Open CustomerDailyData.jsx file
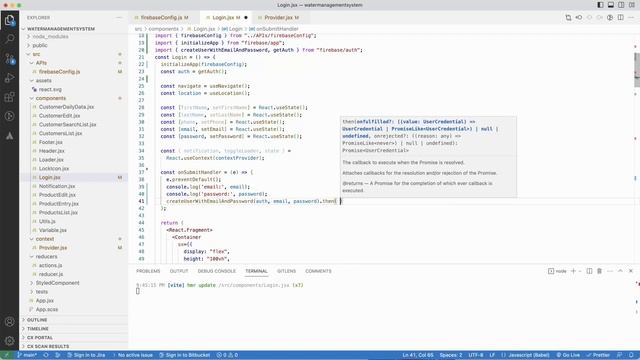 point(66,107)
